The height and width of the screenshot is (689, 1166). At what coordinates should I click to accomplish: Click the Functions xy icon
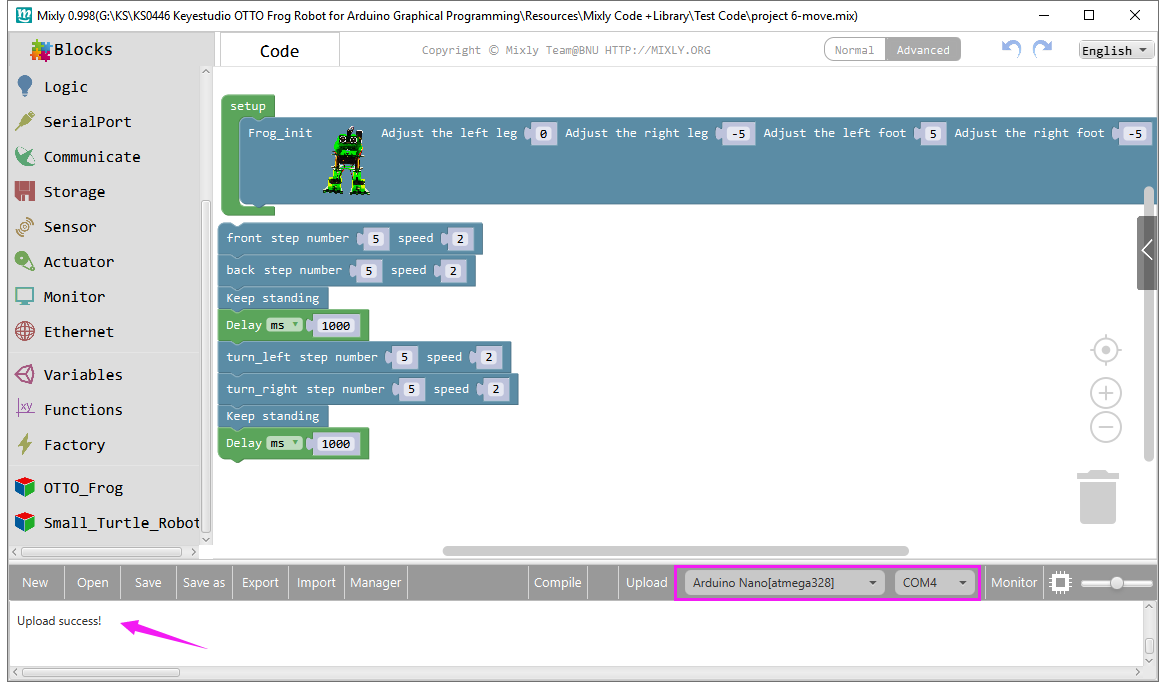[25, 408]
